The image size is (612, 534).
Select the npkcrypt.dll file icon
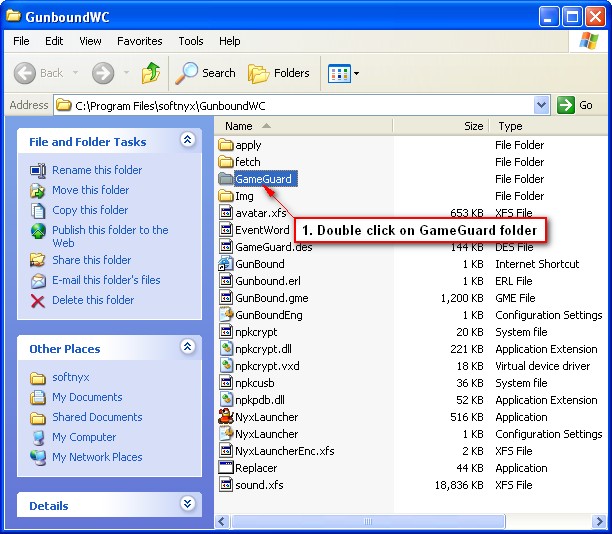(x=226, y=349)
